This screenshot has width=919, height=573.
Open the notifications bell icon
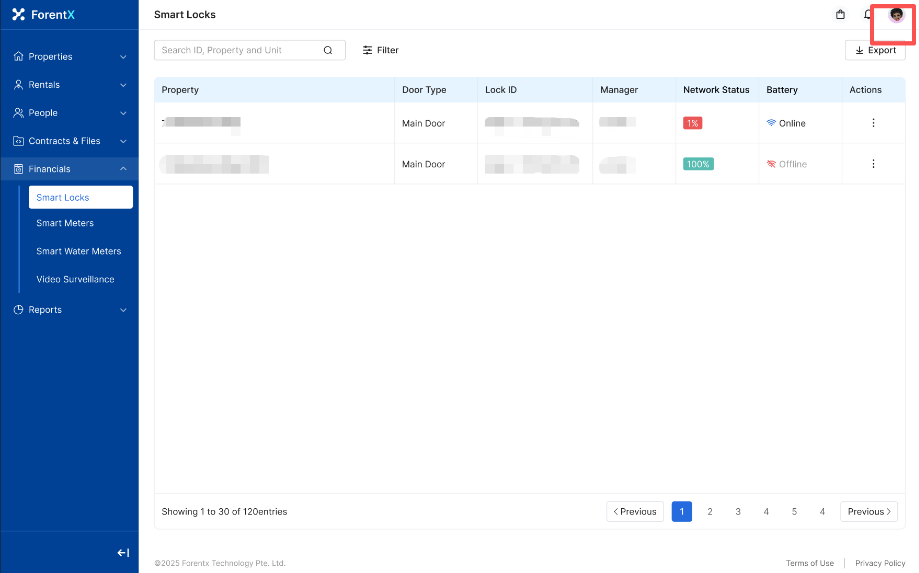(867, 15)
